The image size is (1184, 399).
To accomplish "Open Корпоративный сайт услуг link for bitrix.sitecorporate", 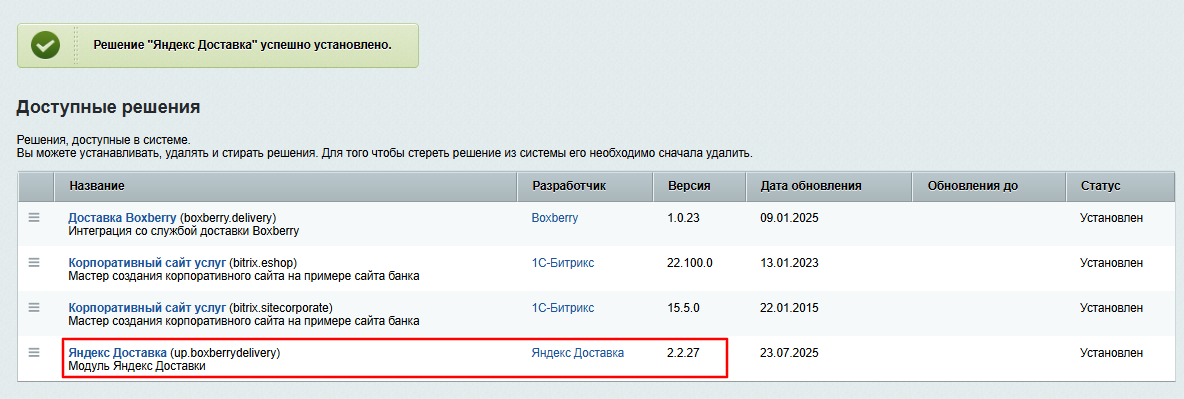I will click(147, 308).
